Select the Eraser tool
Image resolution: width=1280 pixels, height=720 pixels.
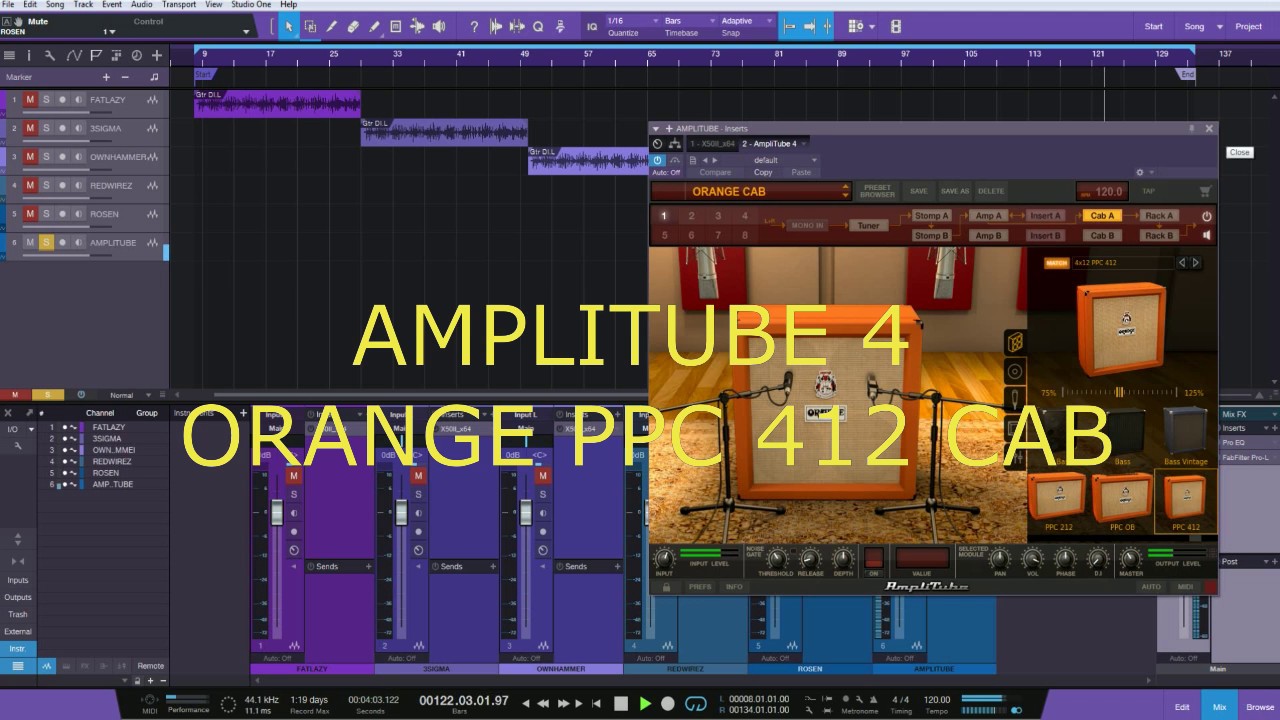(x=353, y=27)
